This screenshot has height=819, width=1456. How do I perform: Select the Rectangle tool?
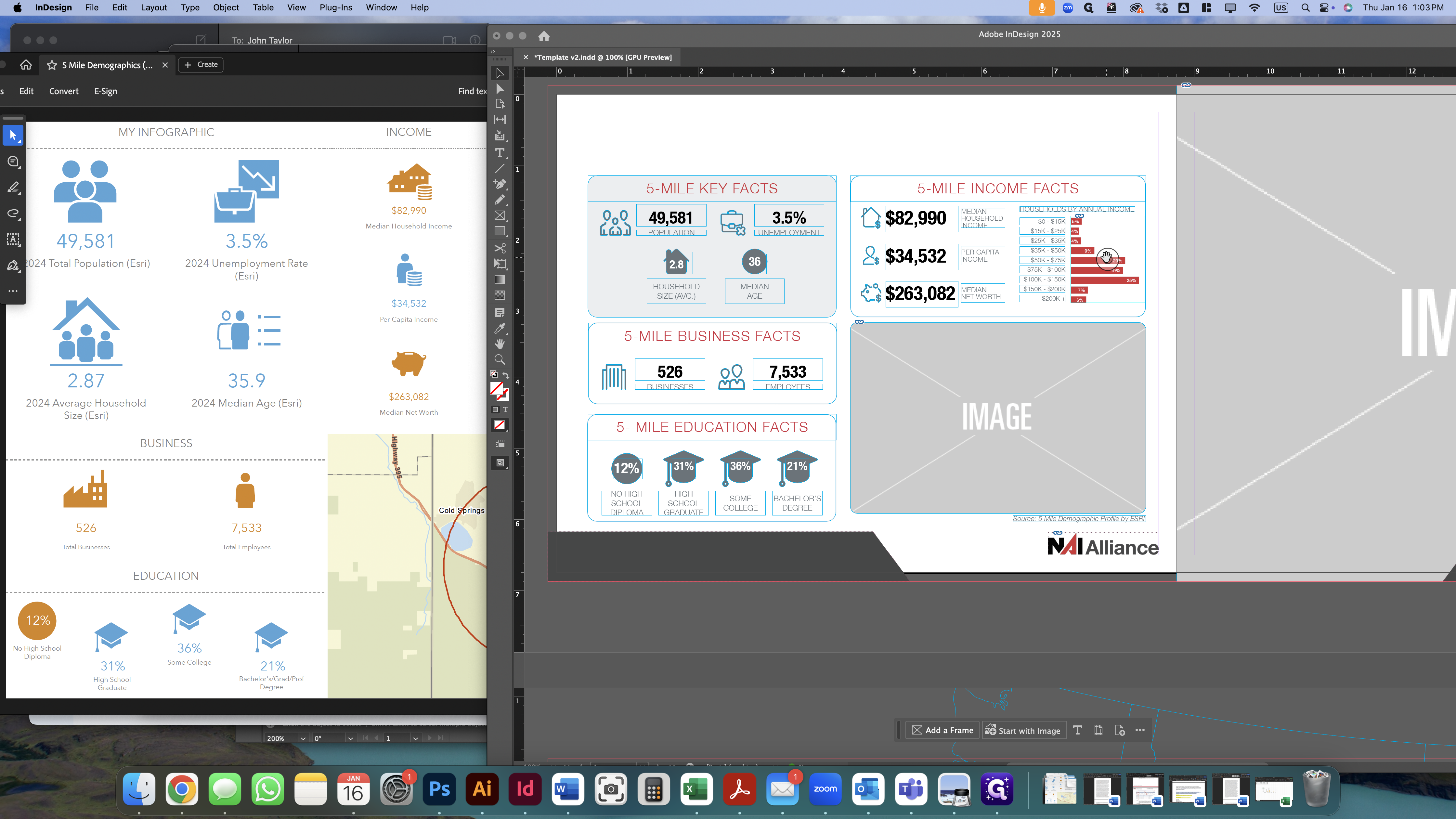tap(500, 231)
